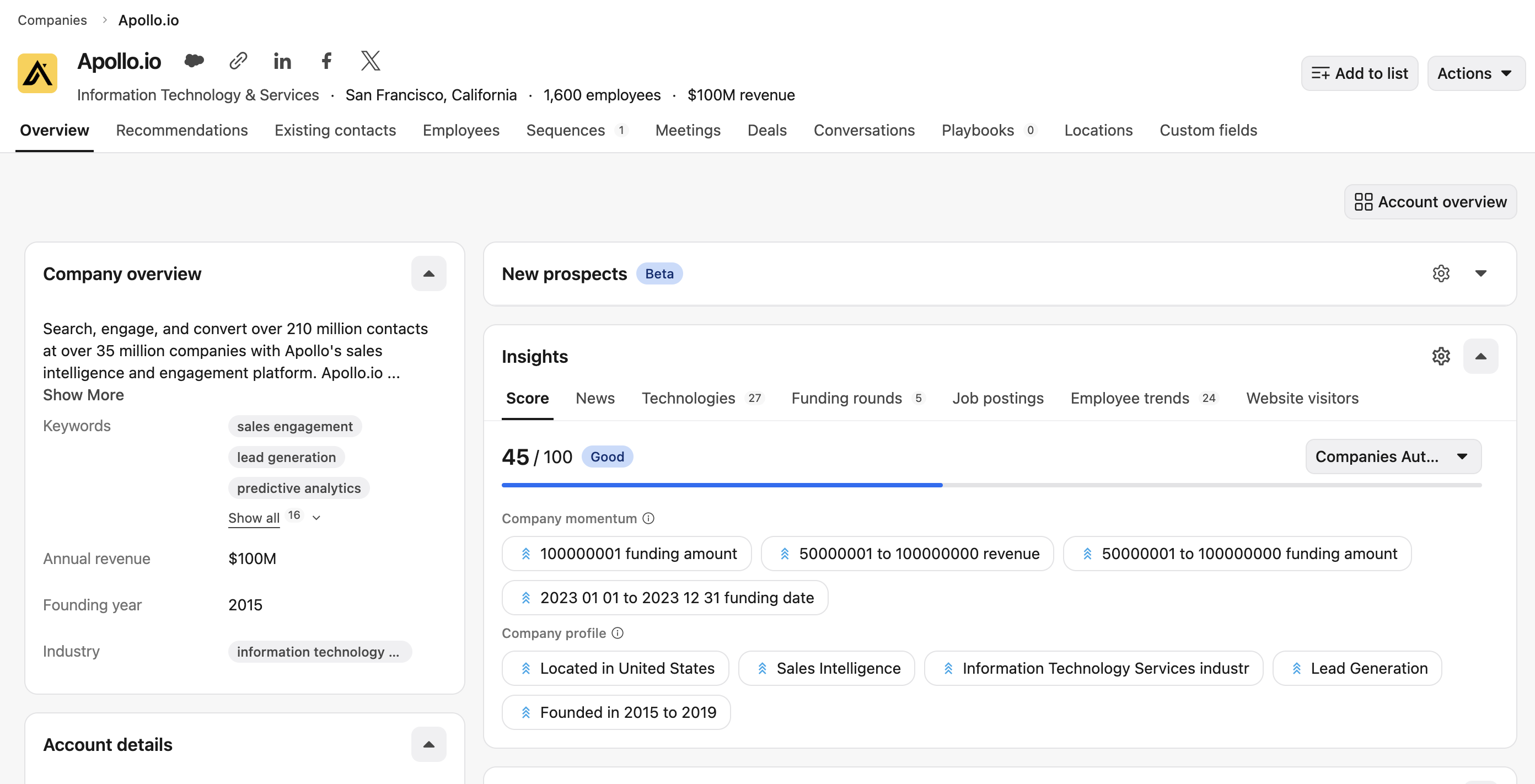The width and height of the screenshot is (1535, 784).
Task: Click Show More in company description
Action: point(83,394)
